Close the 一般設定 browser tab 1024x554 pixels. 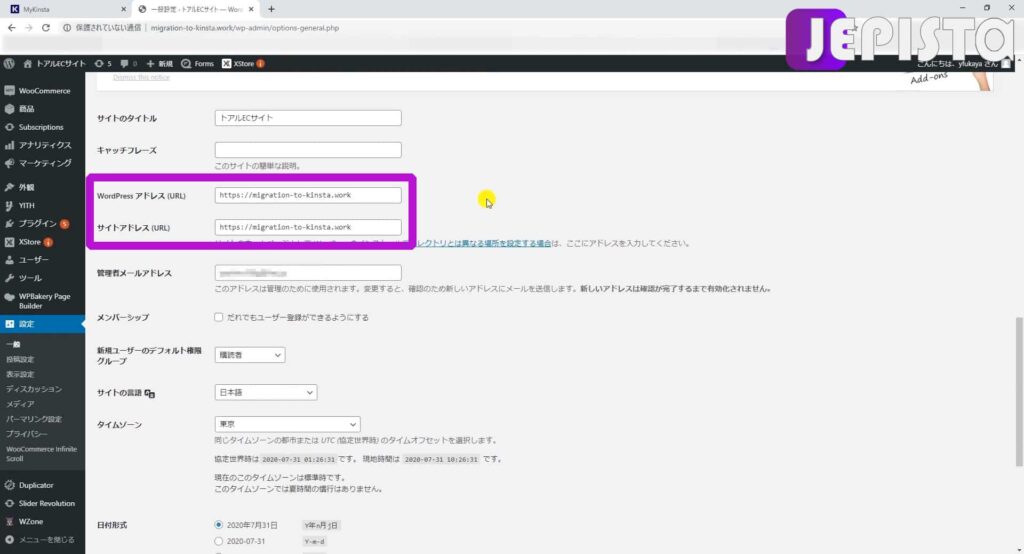[251, 9]
